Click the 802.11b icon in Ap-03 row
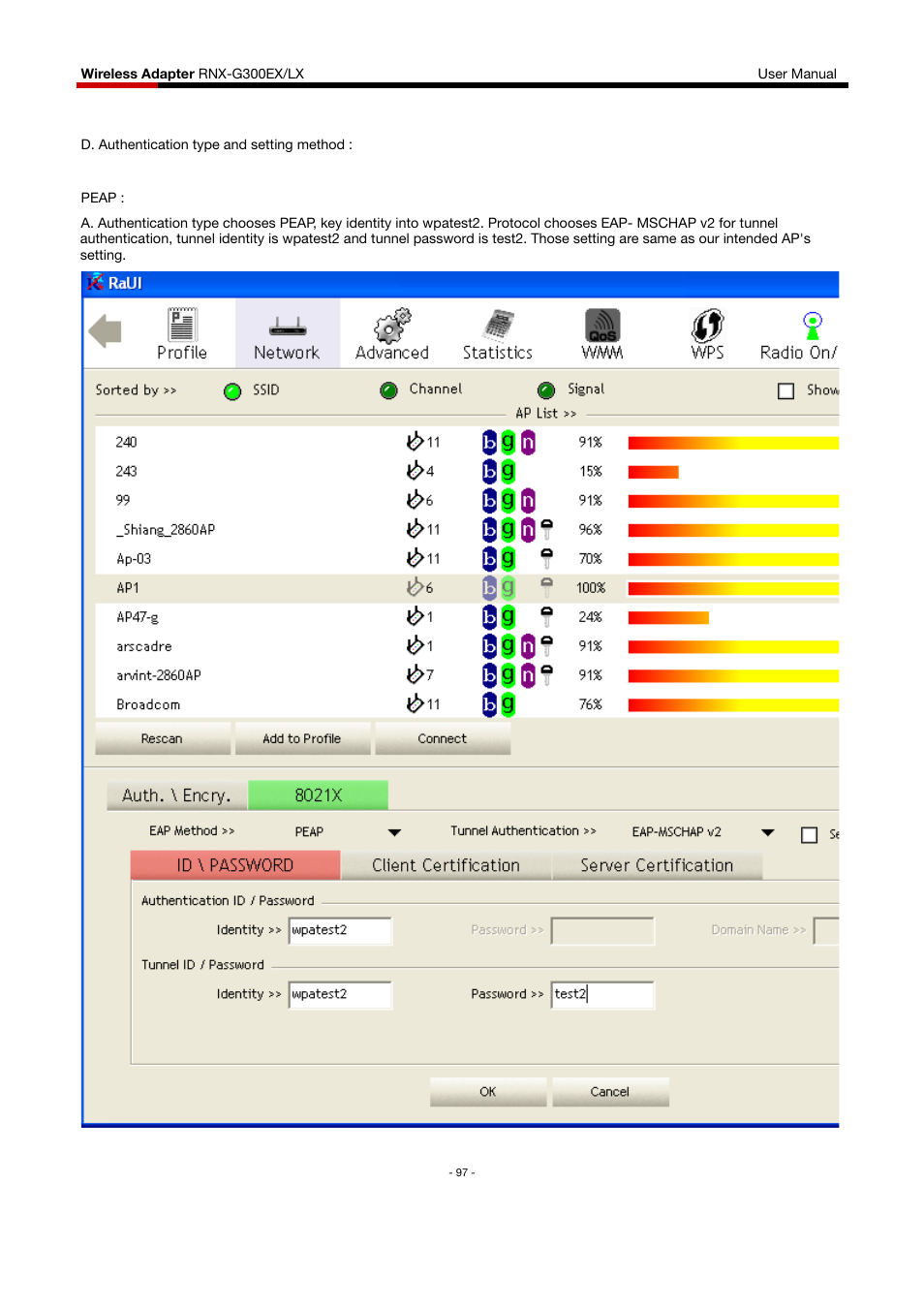 [x=489, y=558]
